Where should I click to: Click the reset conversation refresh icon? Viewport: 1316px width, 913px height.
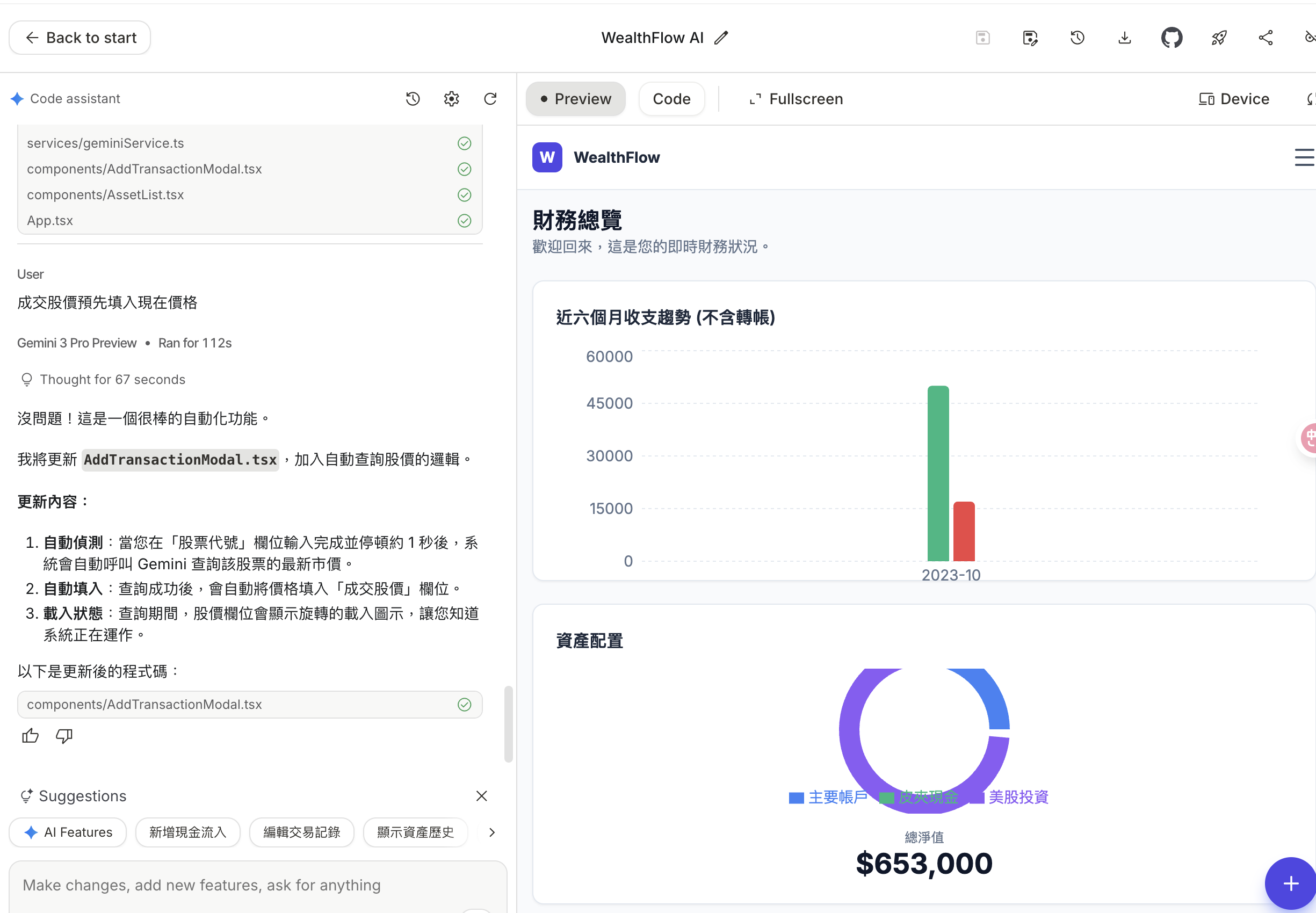coord(490,99)
